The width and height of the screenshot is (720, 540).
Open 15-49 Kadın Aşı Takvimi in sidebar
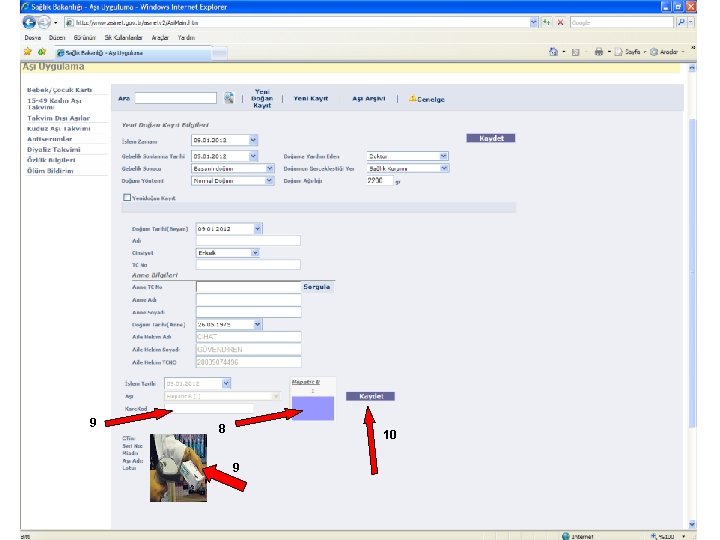pyautogui.click(x=54, y=104)
